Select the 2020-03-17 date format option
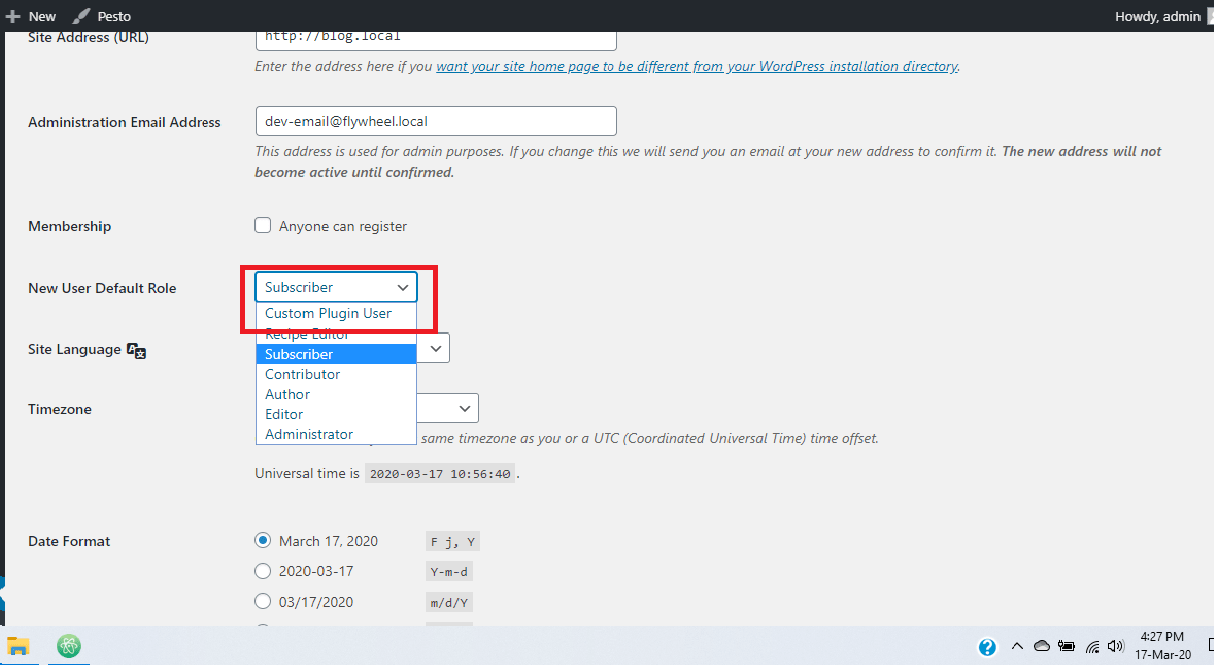The width and height of the screenshot is (1214, 665). [263, 571]
